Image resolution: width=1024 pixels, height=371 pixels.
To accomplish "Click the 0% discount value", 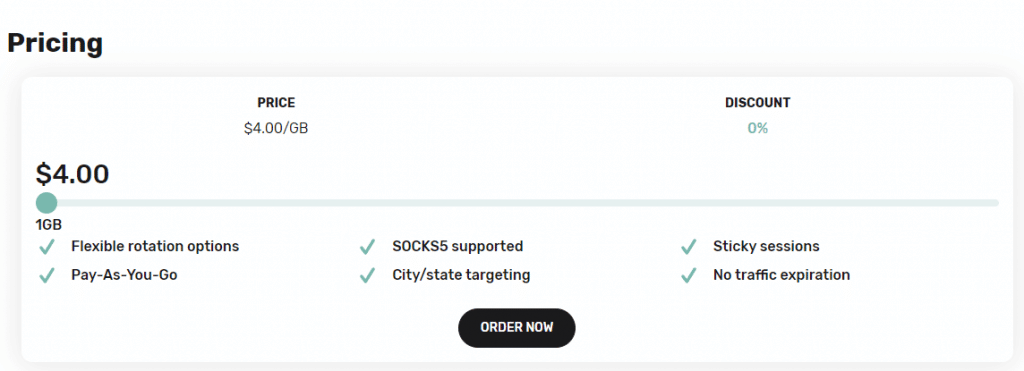I will click(758, 128).
